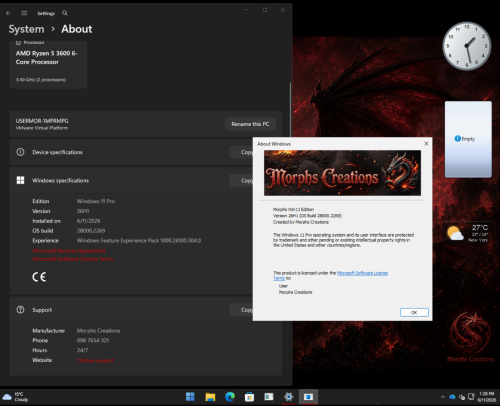Click OK in About Windows dialog
Image resolution: width=500 pixels, height=406 pixels.
tap(414, 312)
